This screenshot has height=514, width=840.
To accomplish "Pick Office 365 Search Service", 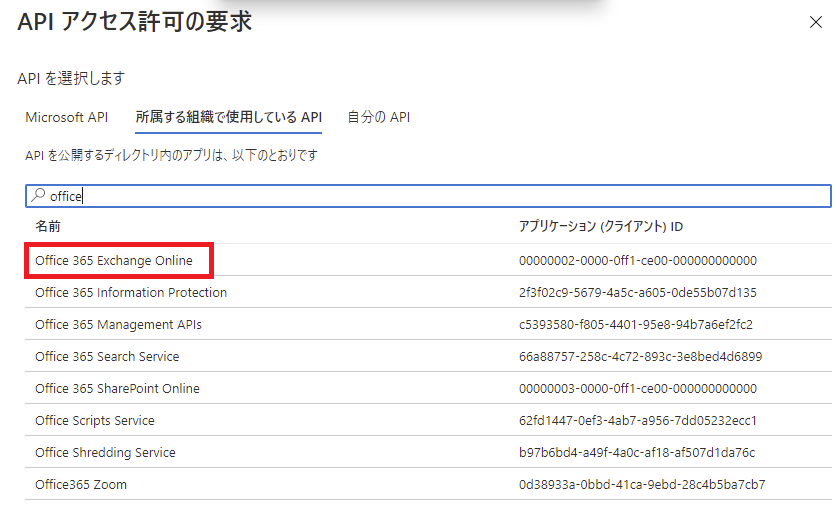I will point(107,357).
